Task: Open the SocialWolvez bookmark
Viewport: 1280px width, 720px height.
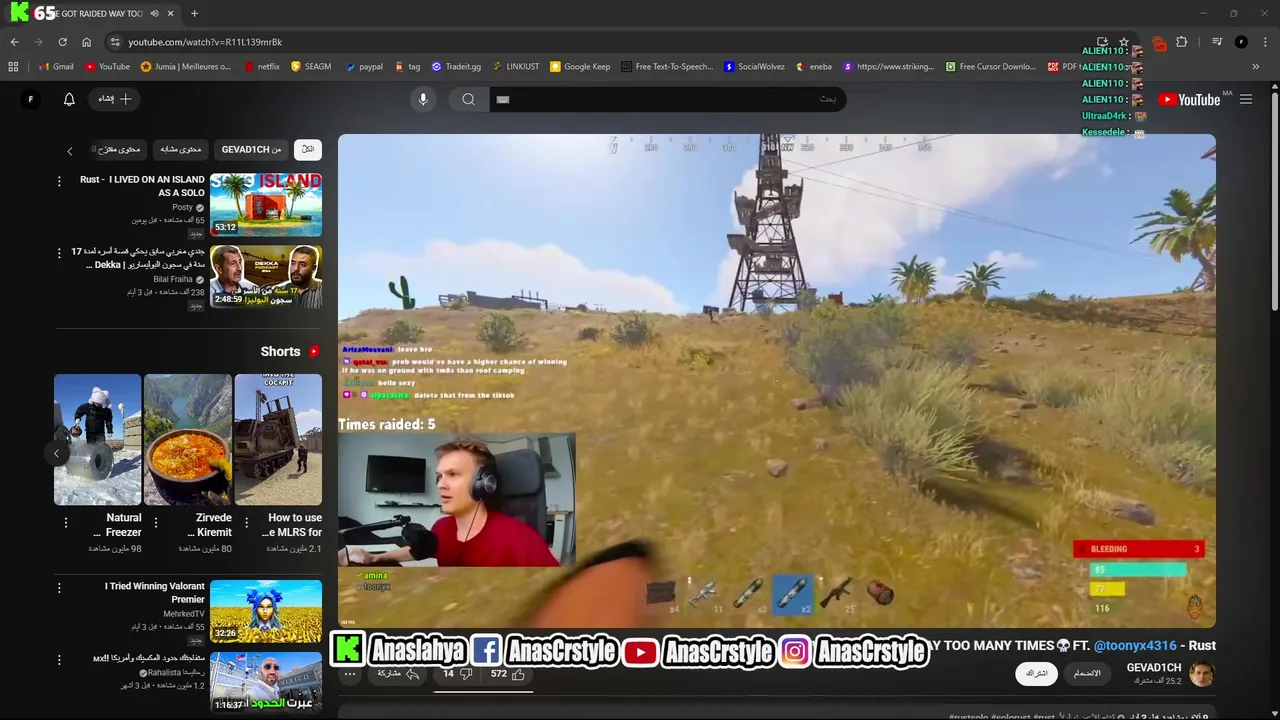Action: [754, 67]
